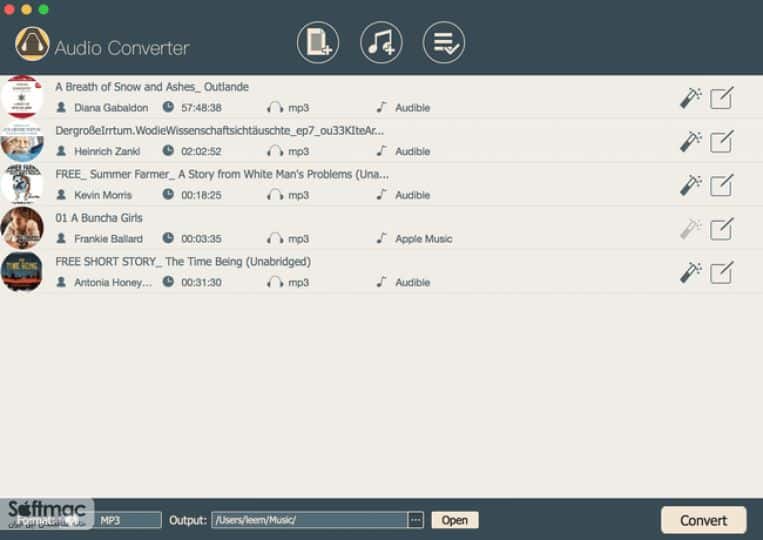
Task: Click Apple Music source label
Action: pos(424,239)
